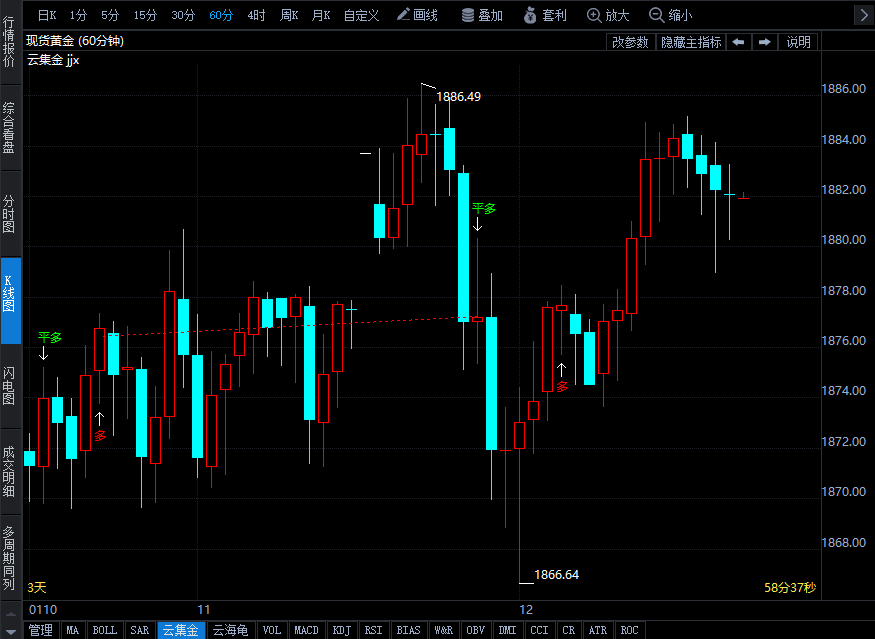
Task: Select the CCI indicator tab
Action: click(539, 630)
